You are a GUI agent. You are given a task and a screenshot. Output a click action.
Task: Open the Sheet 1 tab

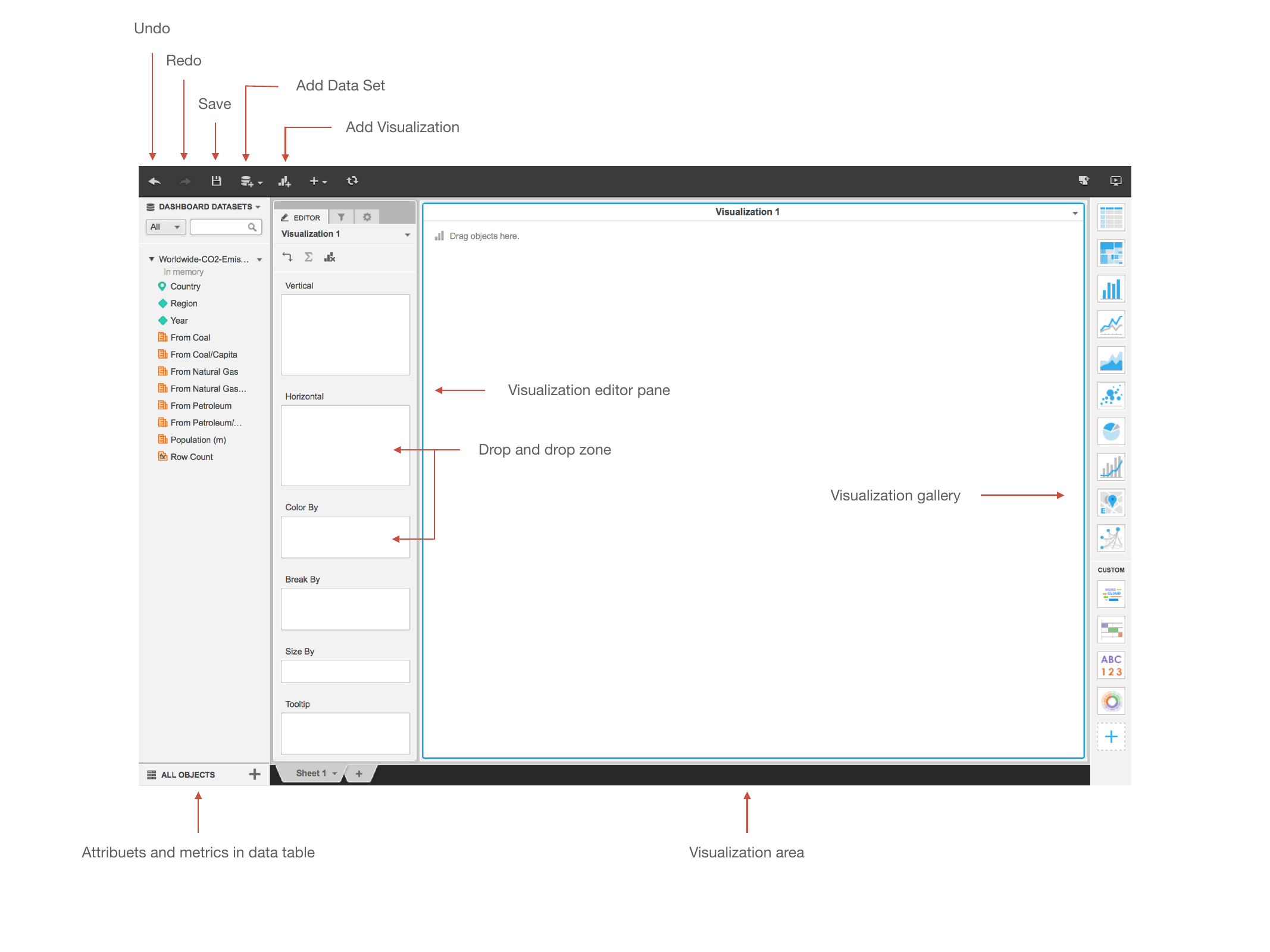(311, 773)
